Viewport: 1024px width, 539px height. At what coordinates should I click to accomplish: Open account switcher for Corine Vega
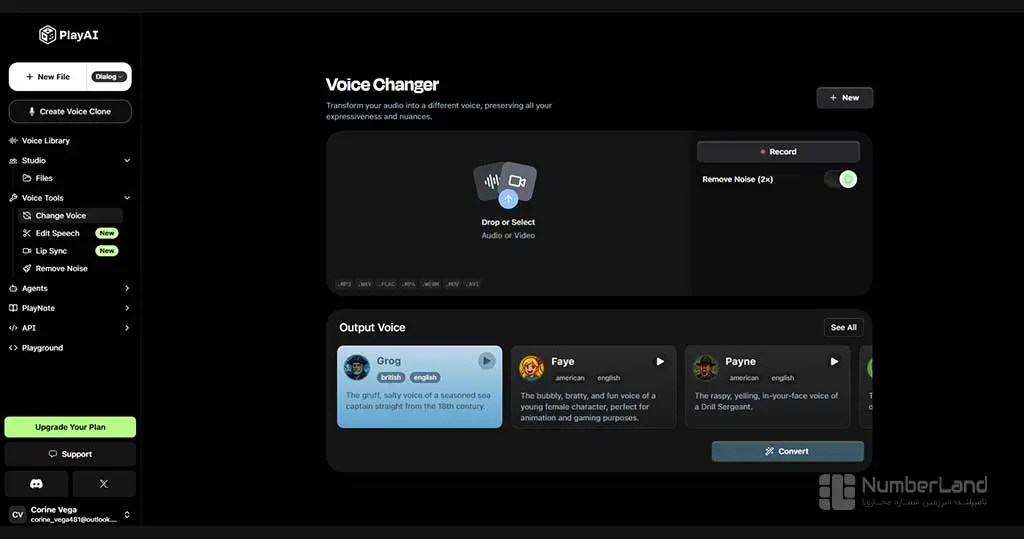(x=127, y=515)
